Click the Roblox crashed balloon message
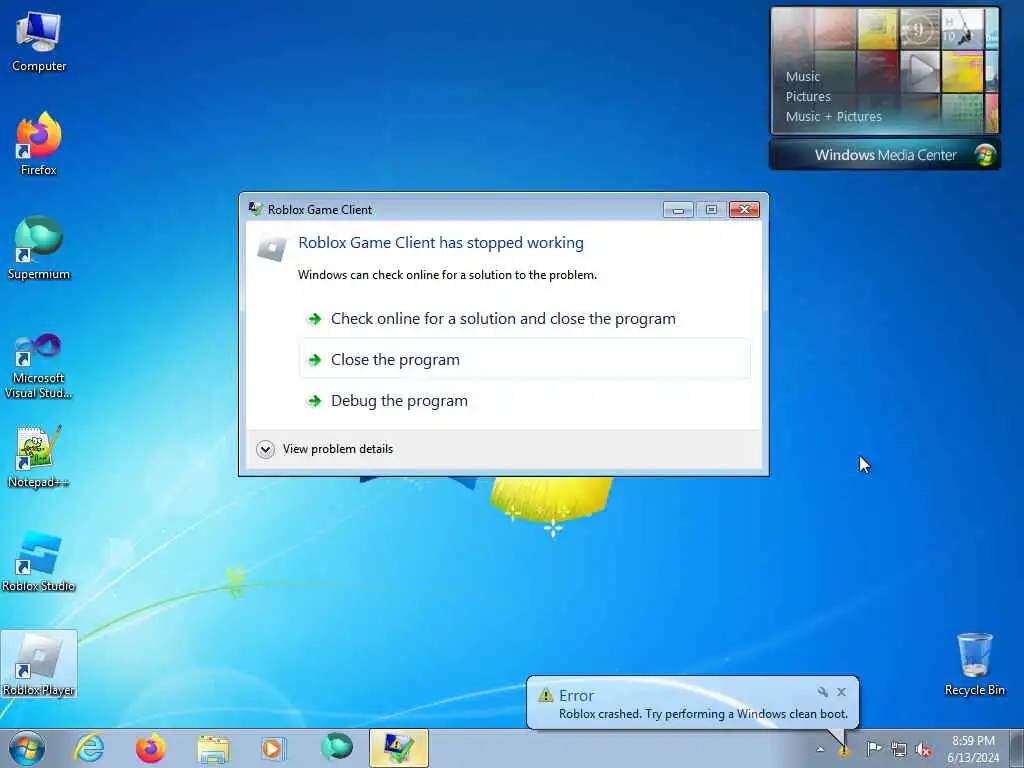 pyautogui.click(x=703, y=714)
